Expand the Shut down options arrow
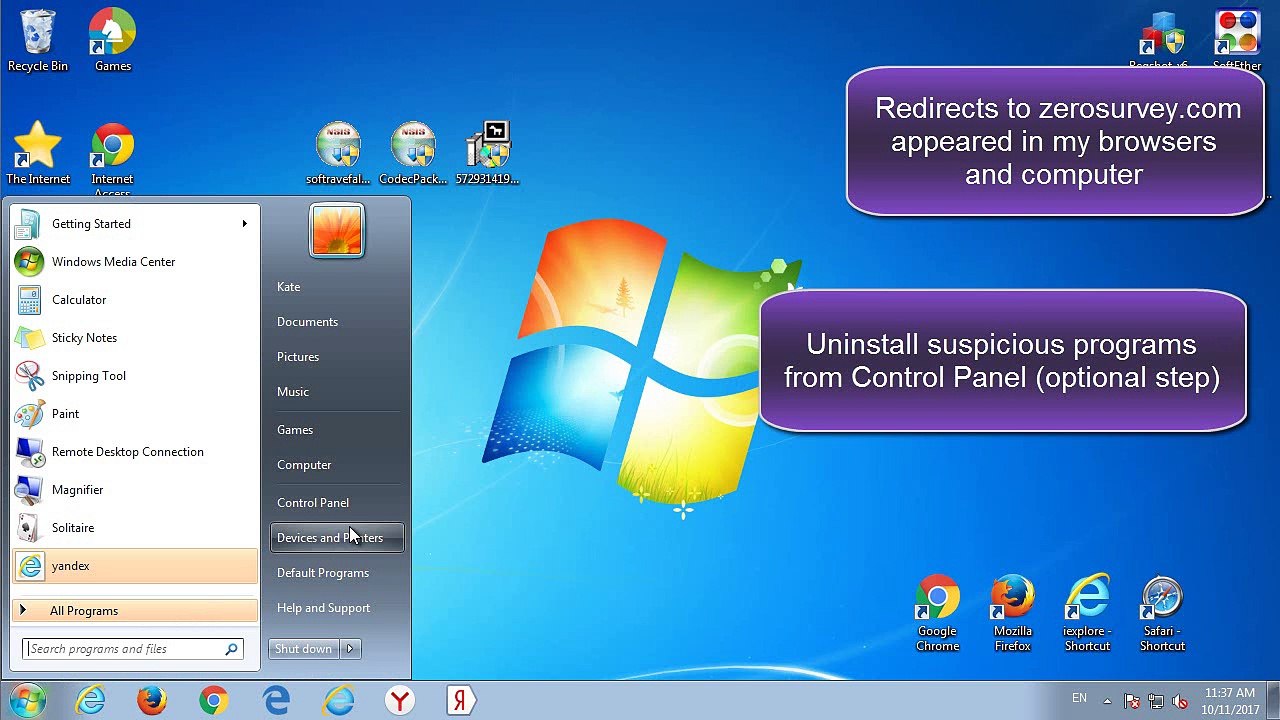This screenshot has width=1280, height=720. [350, 649]
